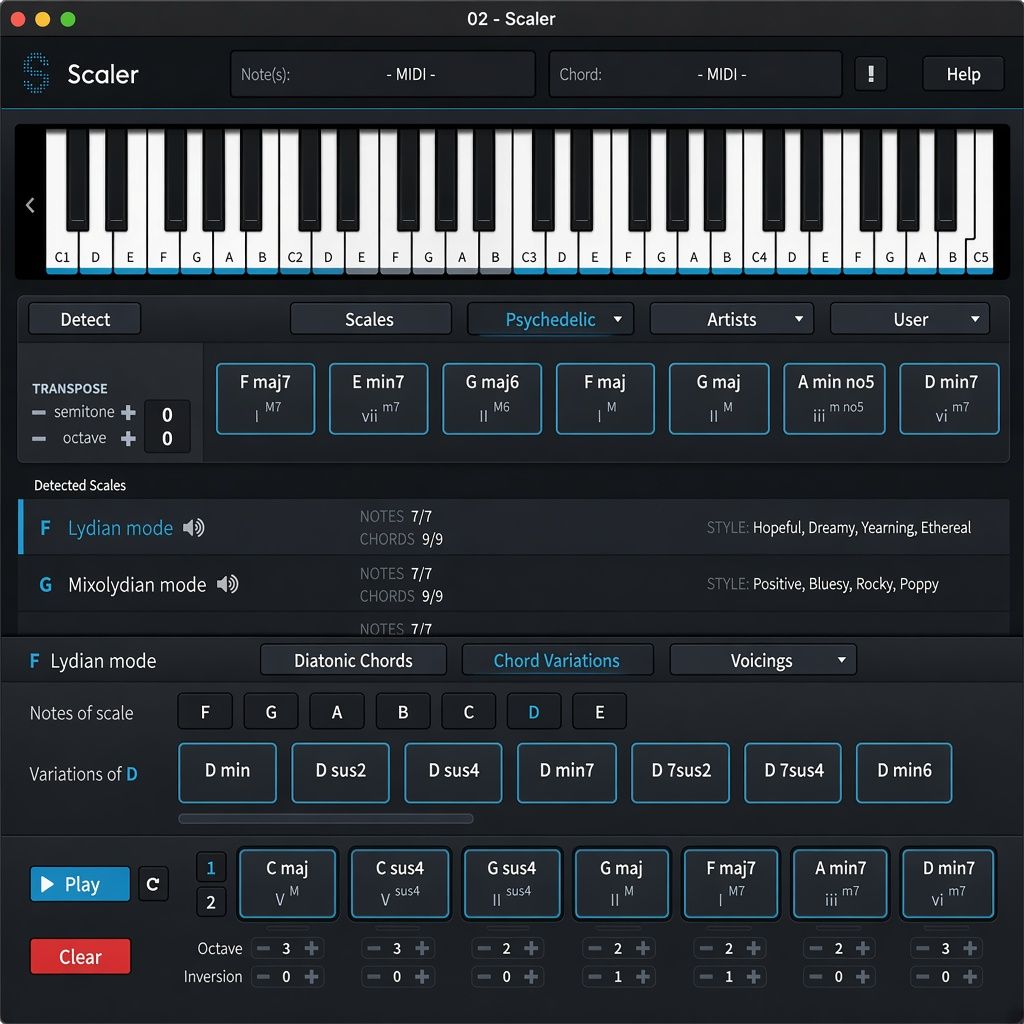Lower the octave of the D min7 progression chord

pos(922,948)
